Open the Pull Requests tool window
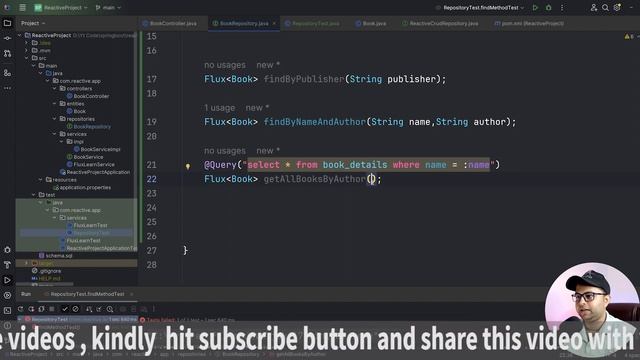This screenshot has width=640, height=360. tap(7, 53)
